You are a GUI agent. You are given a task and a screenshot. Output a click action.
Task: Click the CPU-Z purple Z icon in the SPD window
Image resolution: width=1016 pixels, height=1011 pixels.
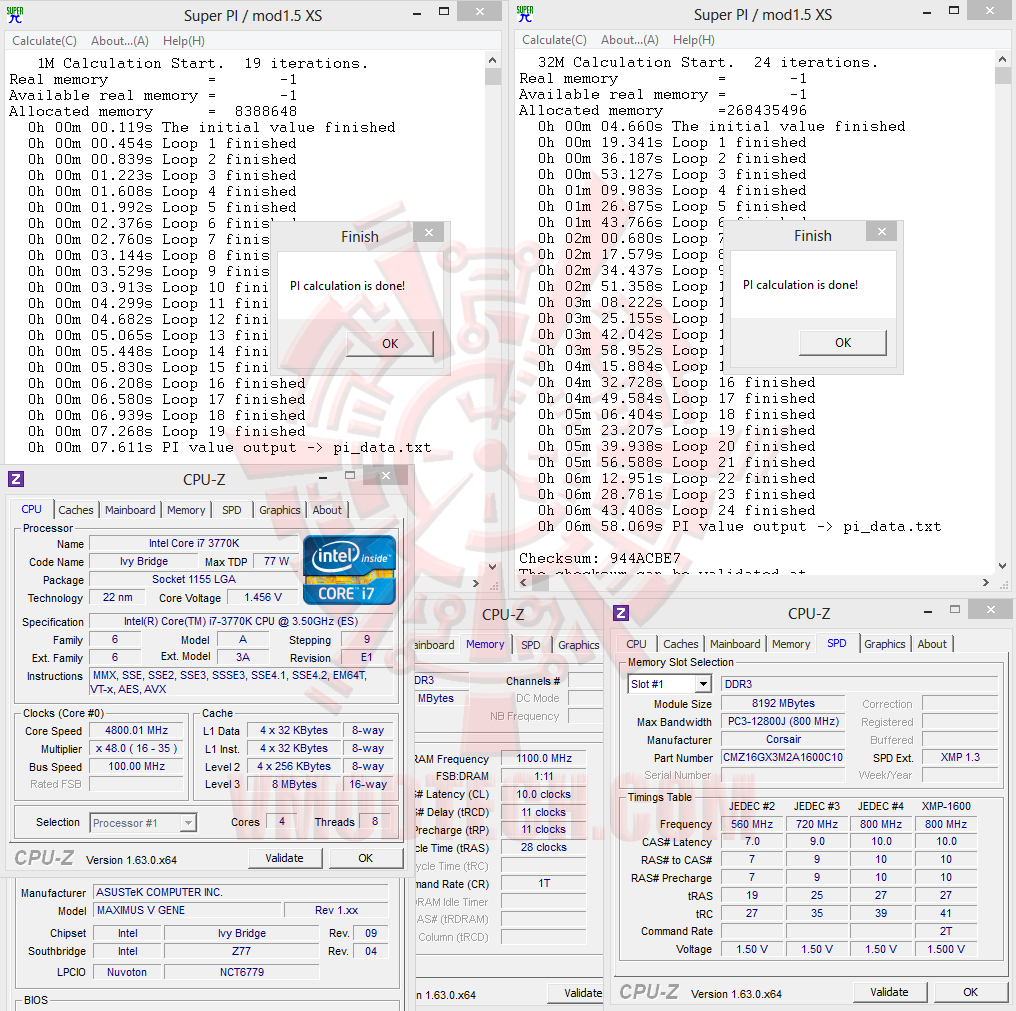click(x=621, y=612)
